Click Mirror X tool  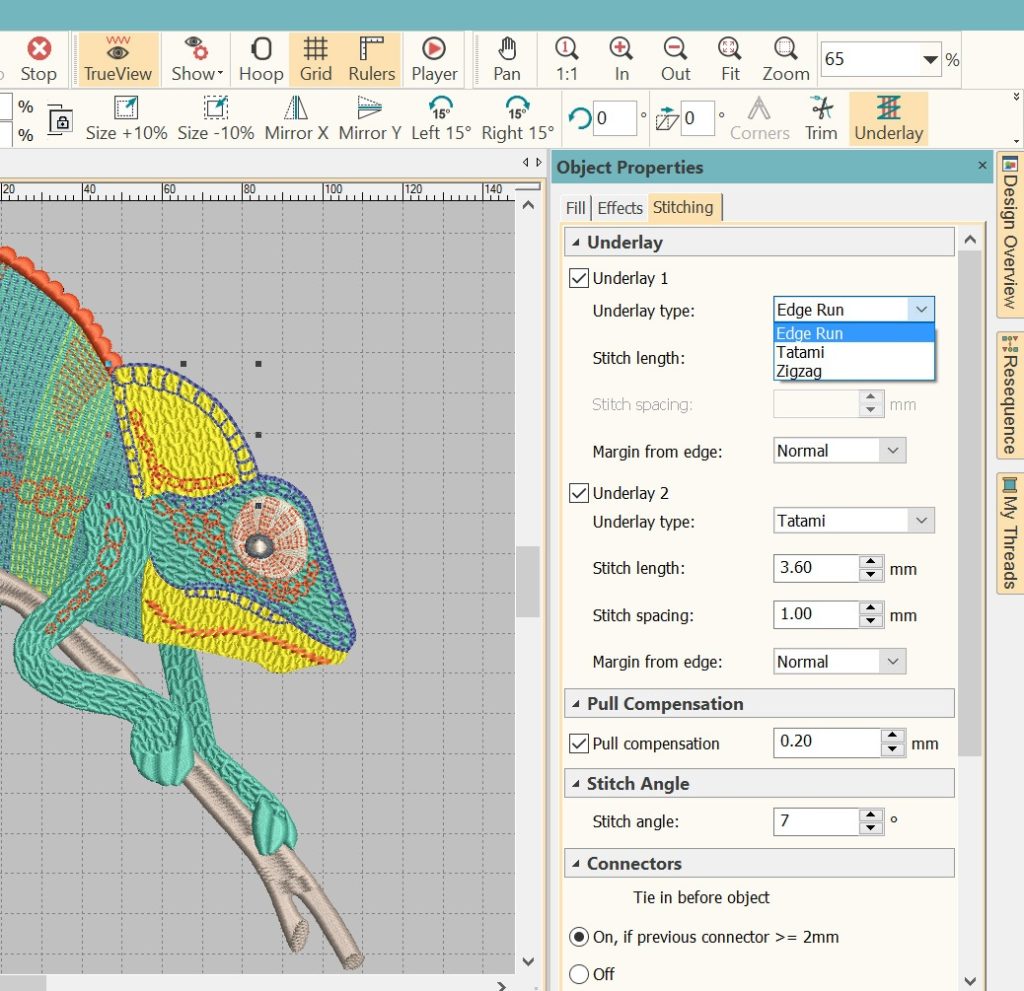[296, 119]
